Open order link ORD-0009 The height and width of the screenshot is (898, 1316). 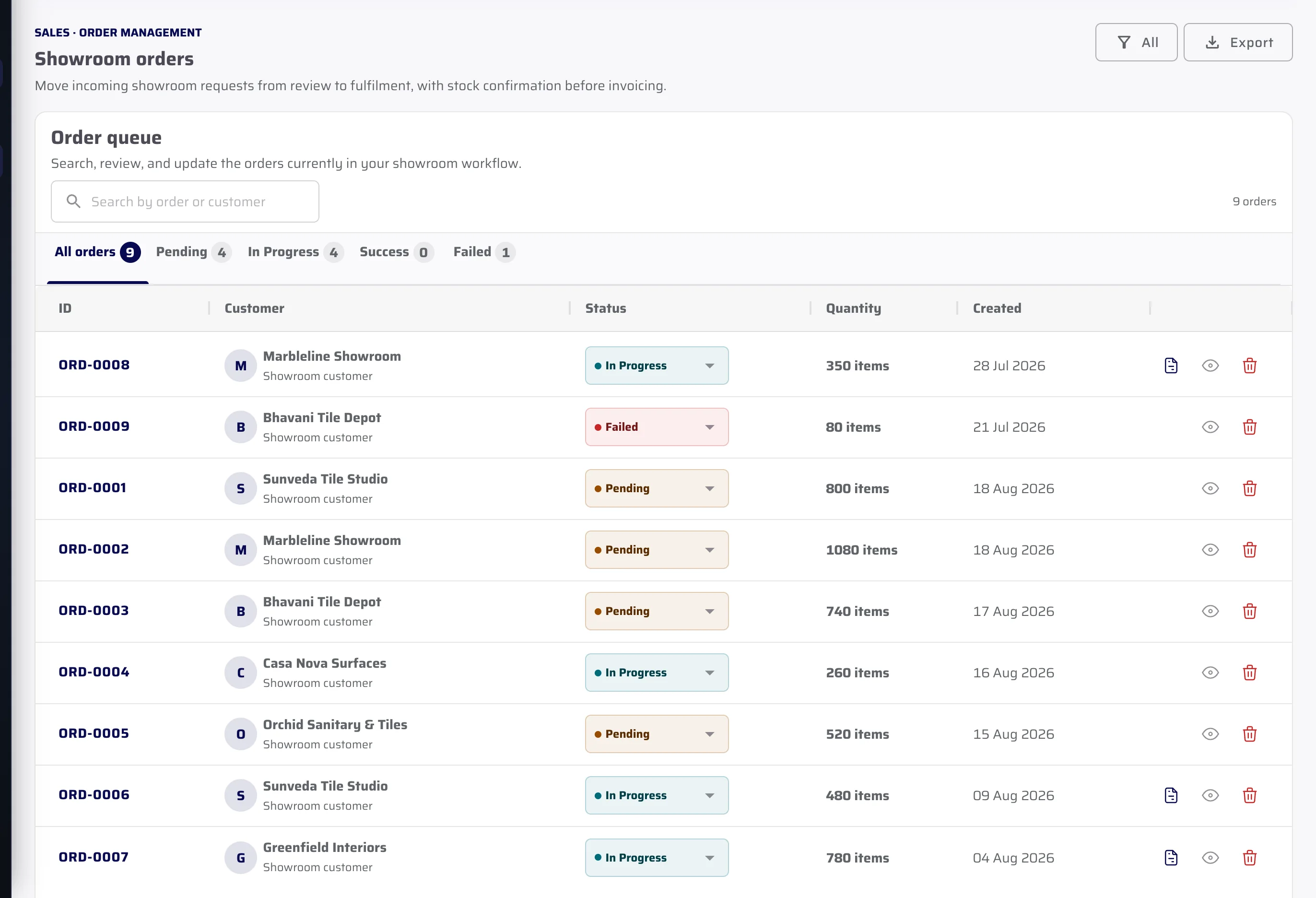94,426
